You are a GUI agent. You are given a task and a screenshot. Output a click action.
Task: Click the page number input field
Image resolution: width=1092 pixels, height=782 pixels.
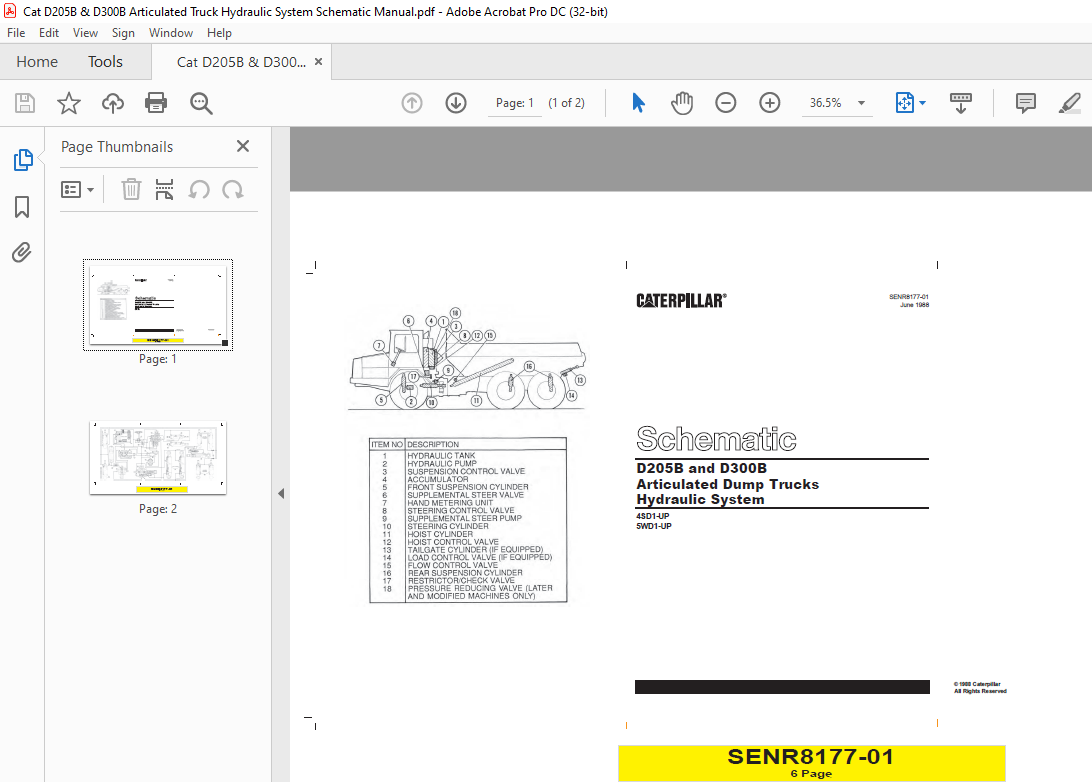[515, 103]
